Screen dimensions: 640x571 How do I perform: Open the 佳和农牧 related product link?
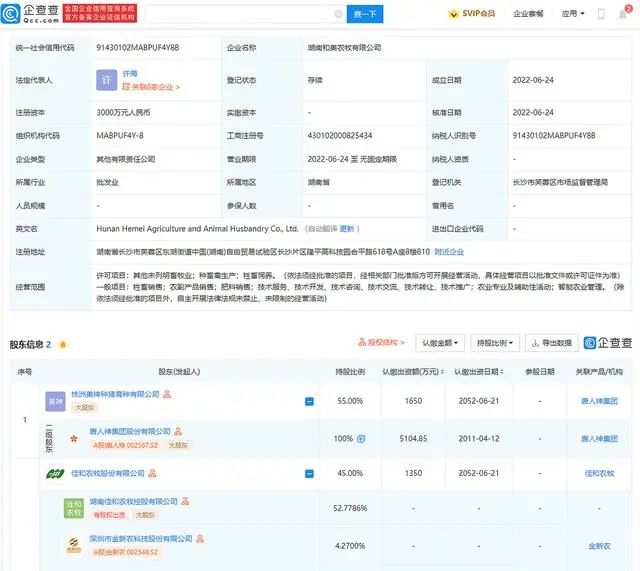(x=599, y=473)
